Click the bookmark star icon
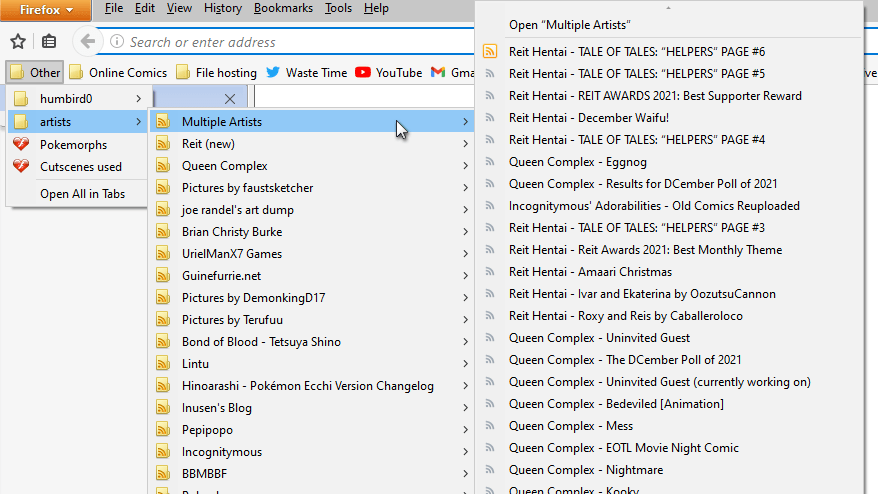Viewport: 878px width, 494px height. click(17, 42)
